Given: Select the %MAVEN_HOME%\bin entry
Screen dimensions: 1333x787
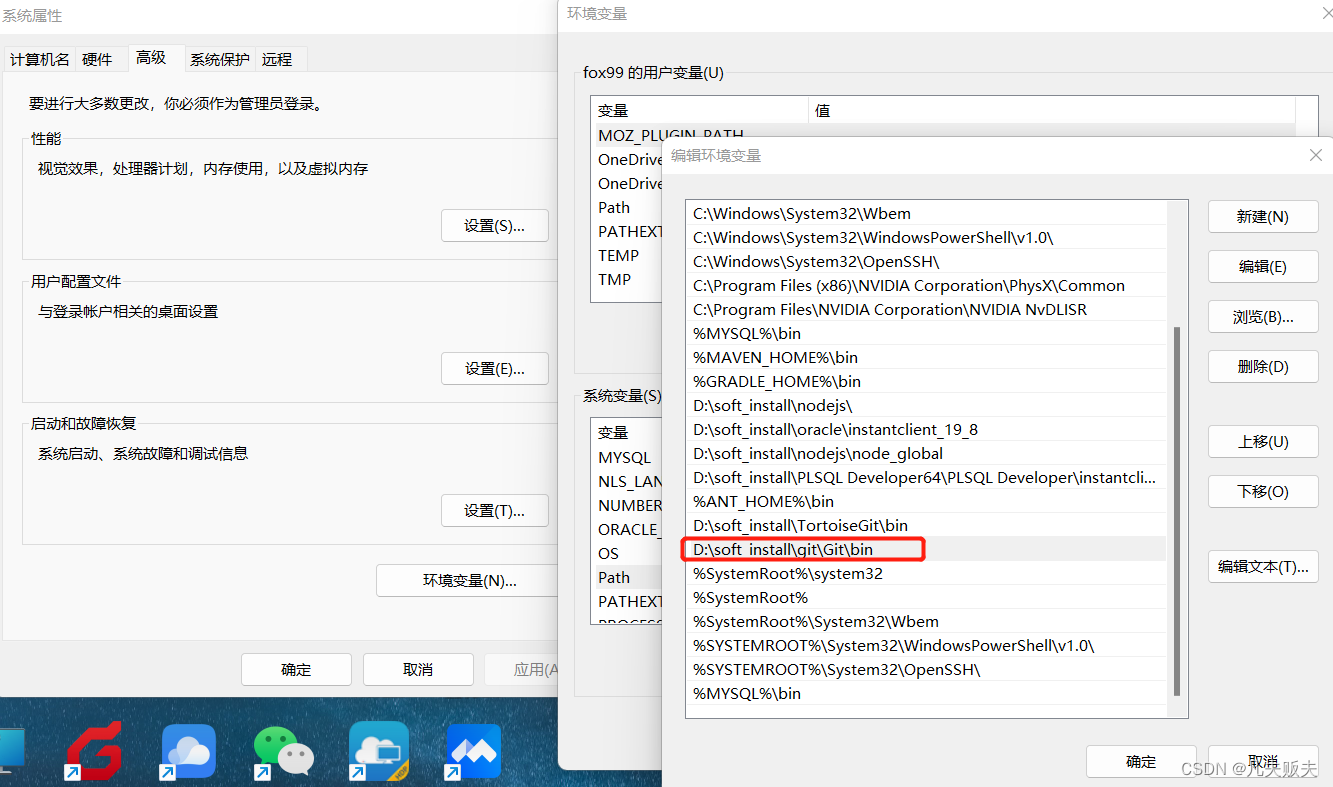Looking at the screenshot, I should 926,357.
